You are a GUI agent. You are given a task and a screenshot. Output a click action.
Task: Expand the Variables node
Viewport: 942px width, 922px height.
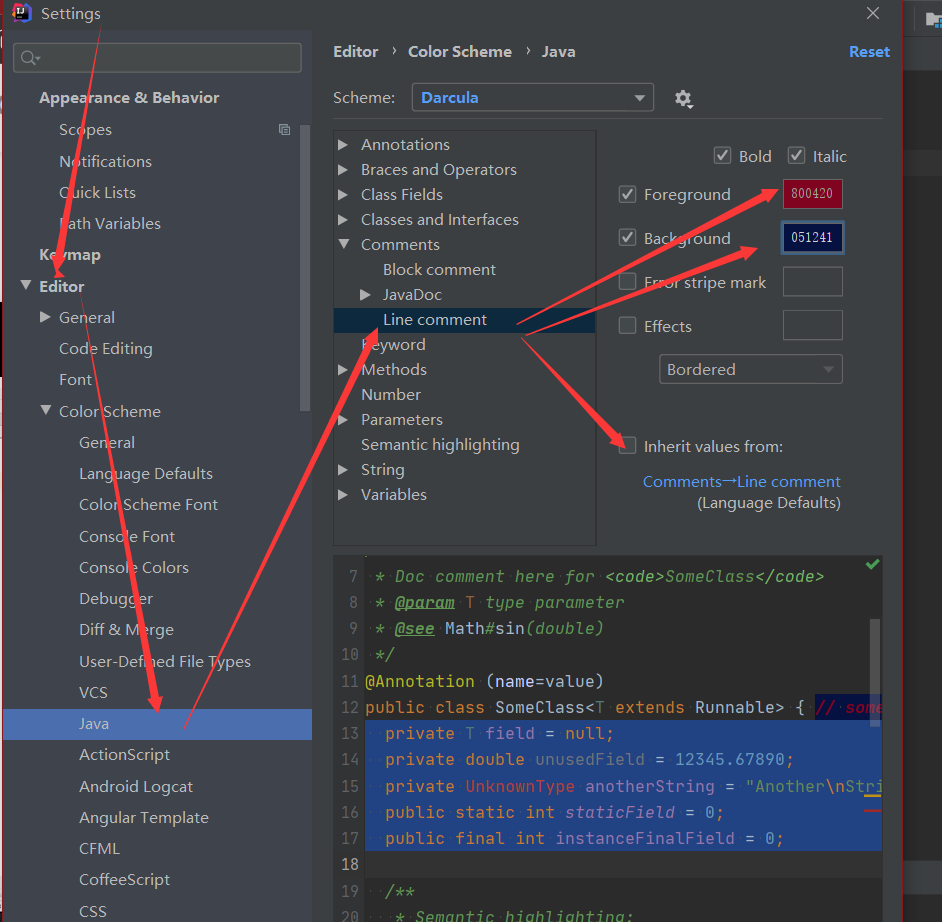point(343,495)
